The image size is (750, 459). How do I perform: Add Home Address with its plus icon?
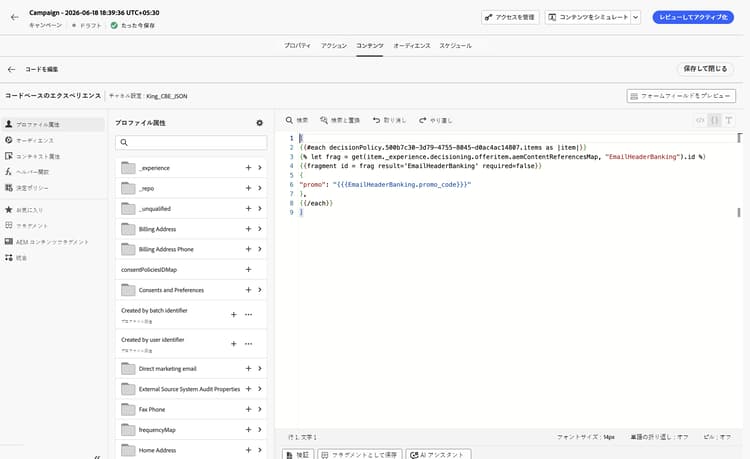tap(248, 450)
